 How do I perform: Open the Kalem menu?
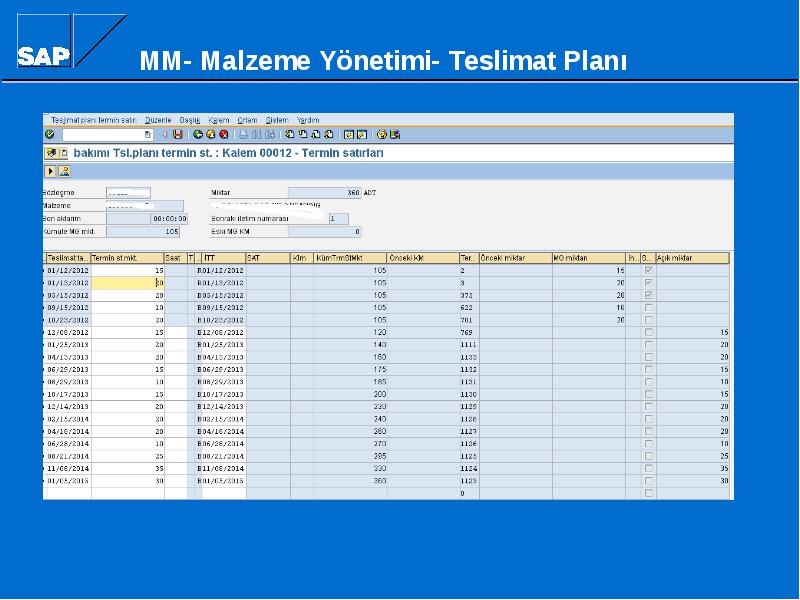click(x=219, y=120)
